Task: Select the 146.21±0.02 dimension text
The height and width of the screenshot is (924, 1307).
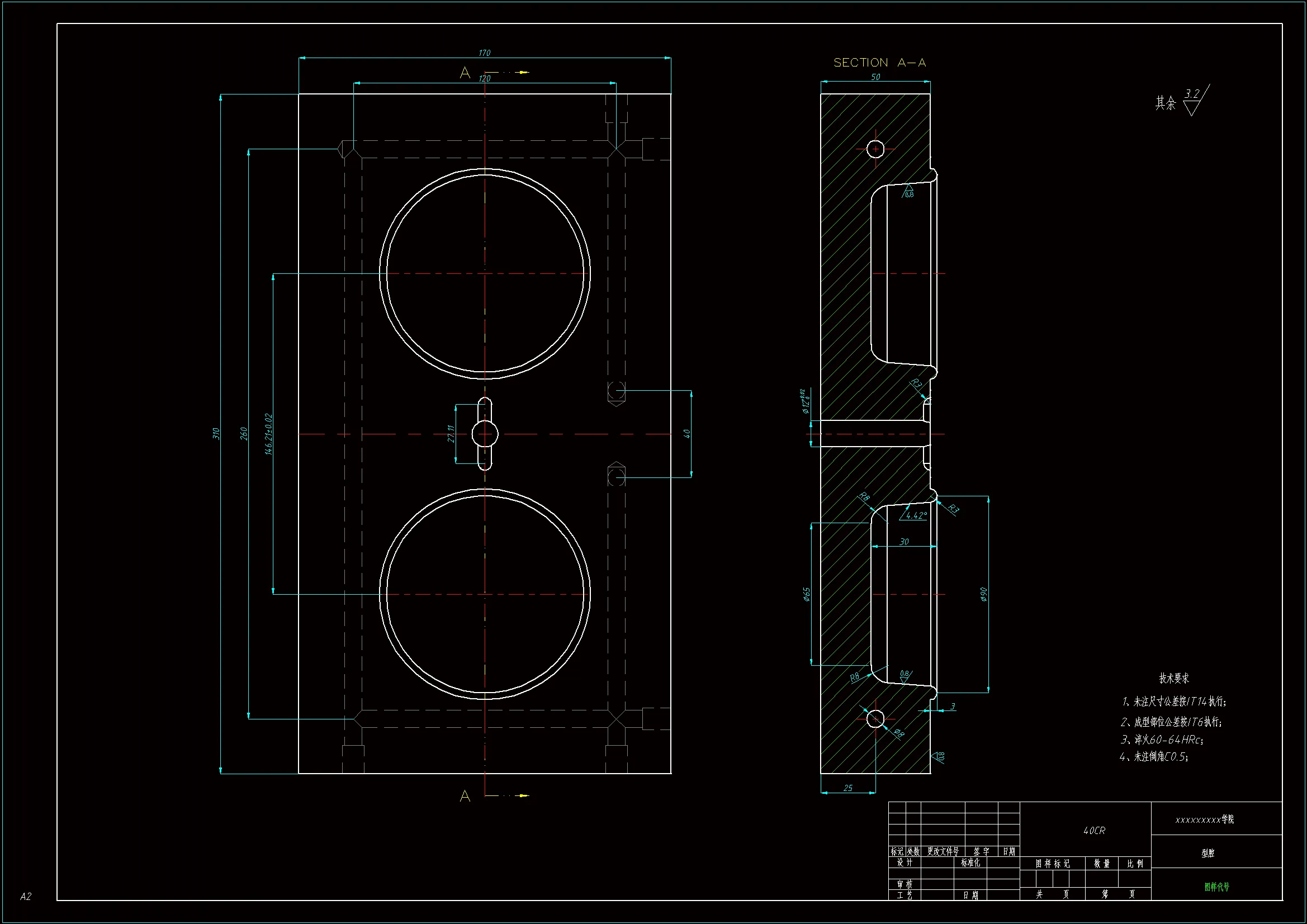Action: 269,434
